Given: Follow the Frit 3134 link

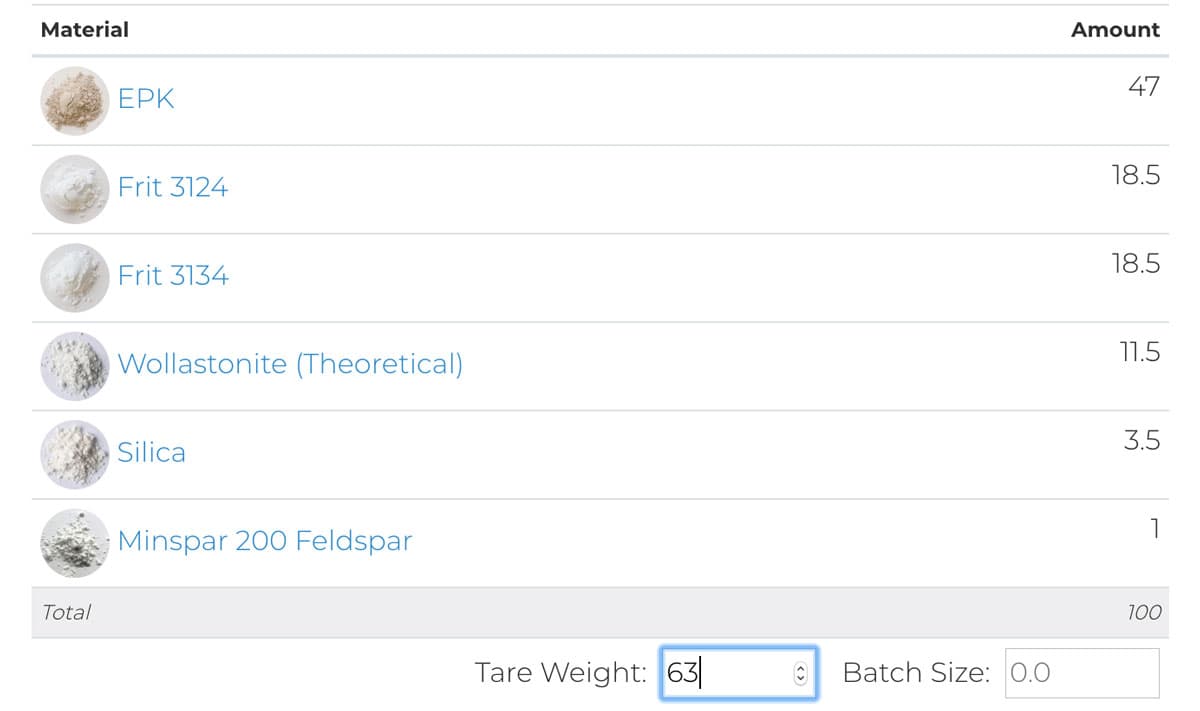Looking at the screenshot, I should click(x=173, y=276).
